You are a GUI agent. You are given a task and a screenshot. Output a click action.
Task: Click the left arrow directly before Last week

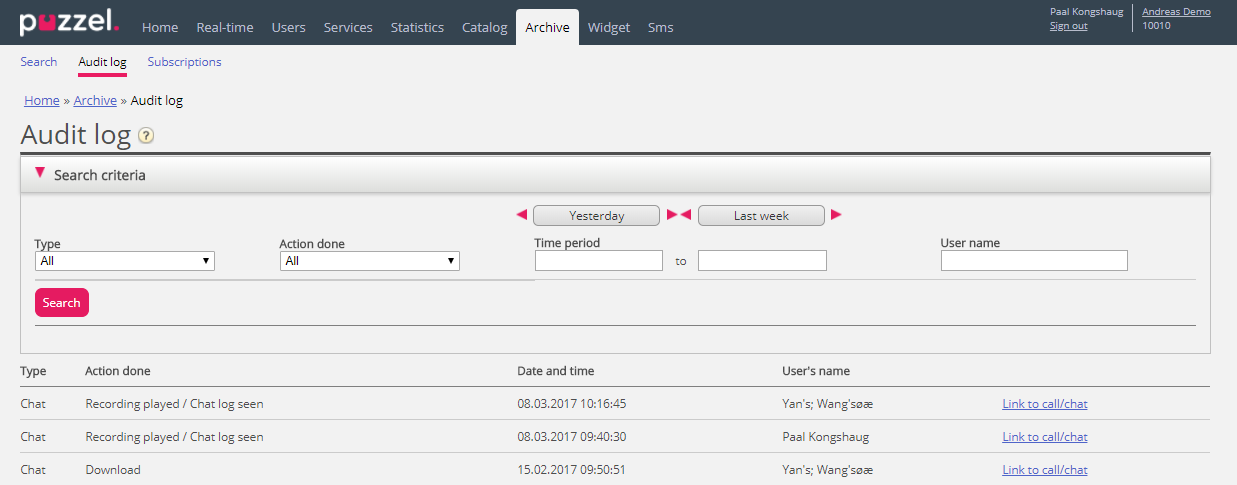(686, 215)
